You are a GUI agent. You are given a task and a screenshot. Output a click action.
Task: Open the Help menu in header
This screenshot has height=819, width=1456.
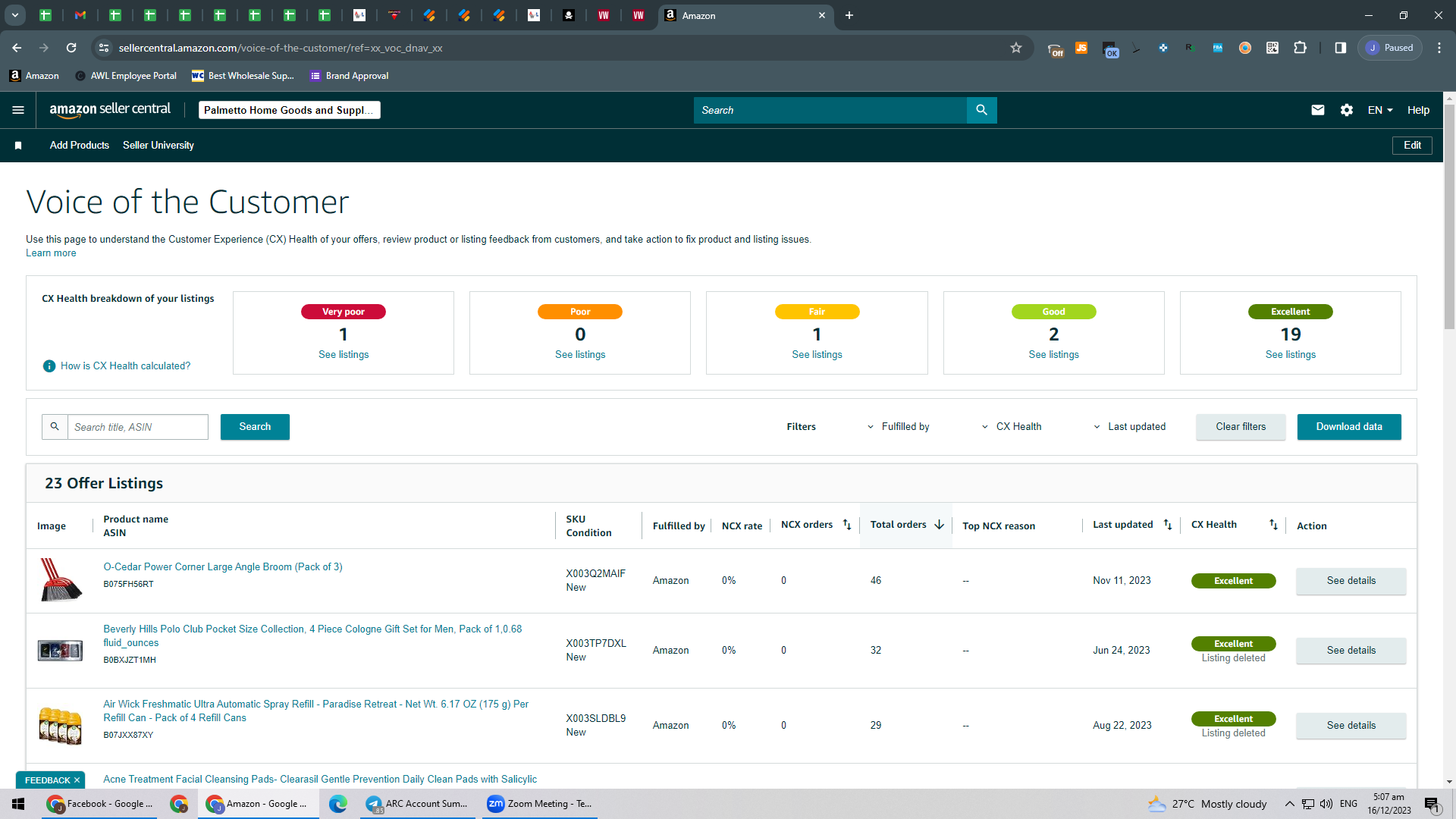(x=1418, y=110)
